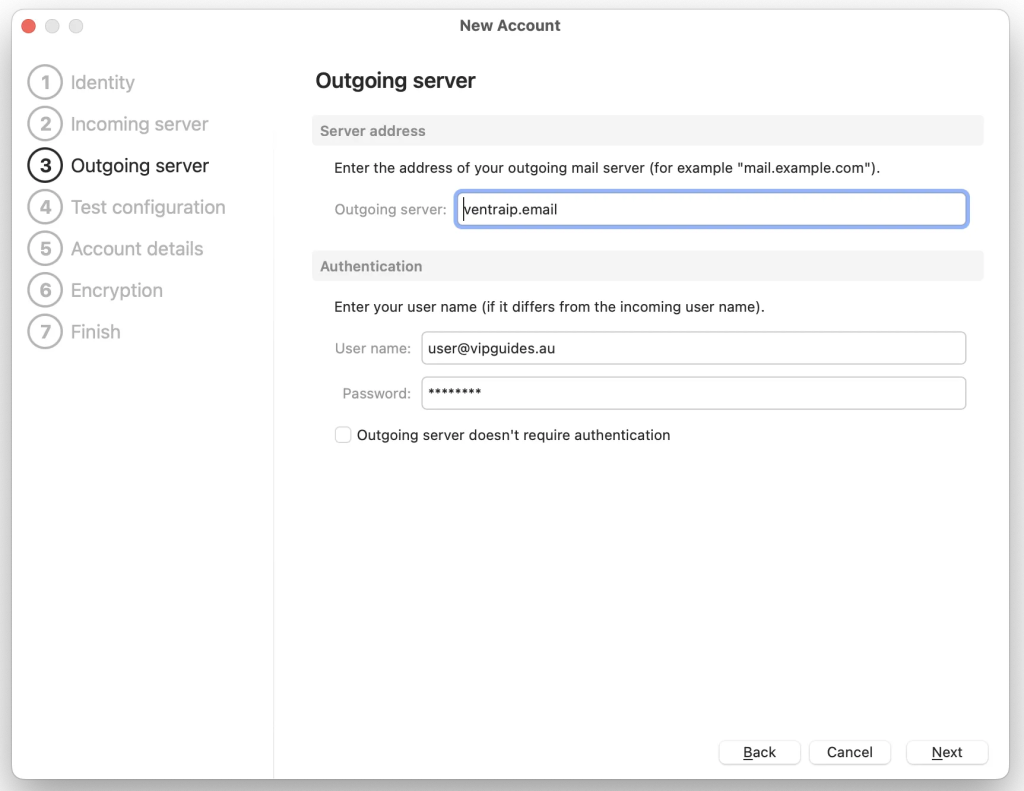Click the step 5 circle icon
The width and height of the screenshot is (1024, 791).
pyautogui.click(x=45, y=249)
